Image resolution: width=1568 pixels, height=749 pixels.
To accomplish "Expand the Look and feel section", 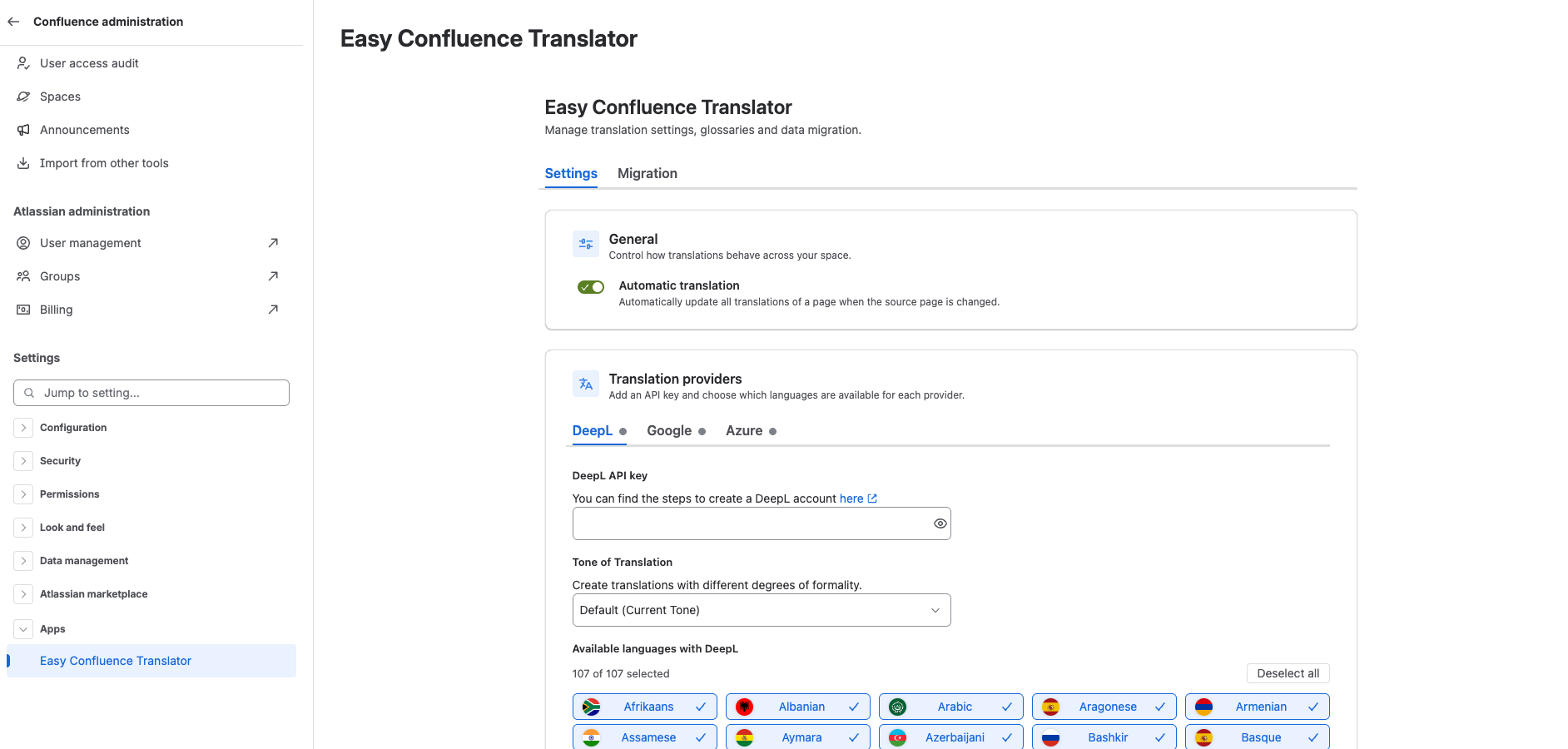I will pyautogui.click(x=23, y=528).
